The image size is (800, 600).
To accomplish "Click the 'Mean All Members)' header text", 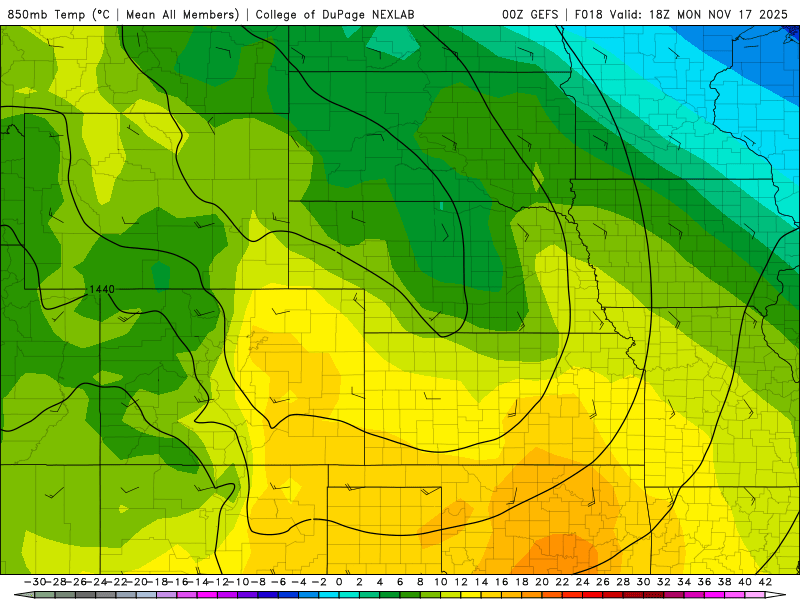I will [183, 14].
